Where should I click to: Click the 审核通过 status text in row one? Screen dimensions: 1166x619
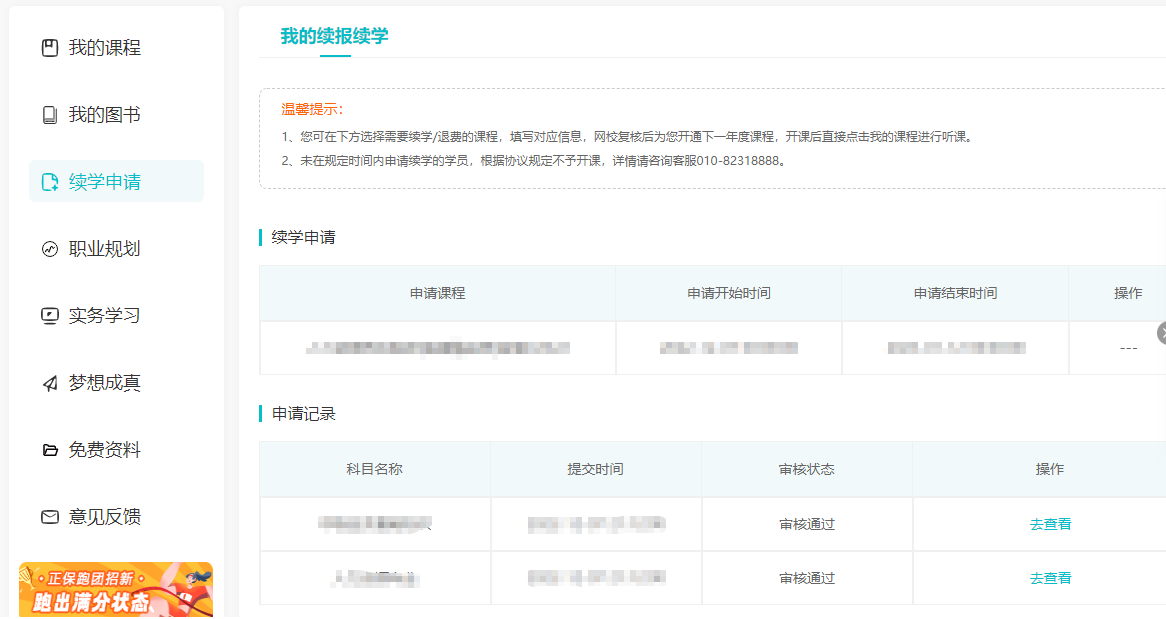coord(807,523)
